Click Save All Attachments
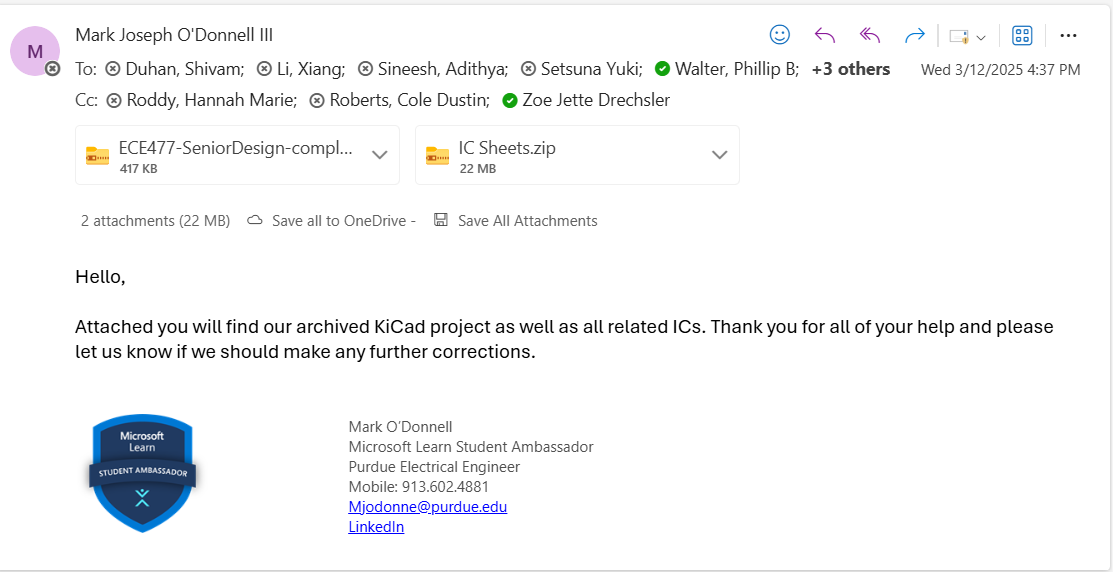This screenshot has width=1113, height=572. [x=527, y=221]
